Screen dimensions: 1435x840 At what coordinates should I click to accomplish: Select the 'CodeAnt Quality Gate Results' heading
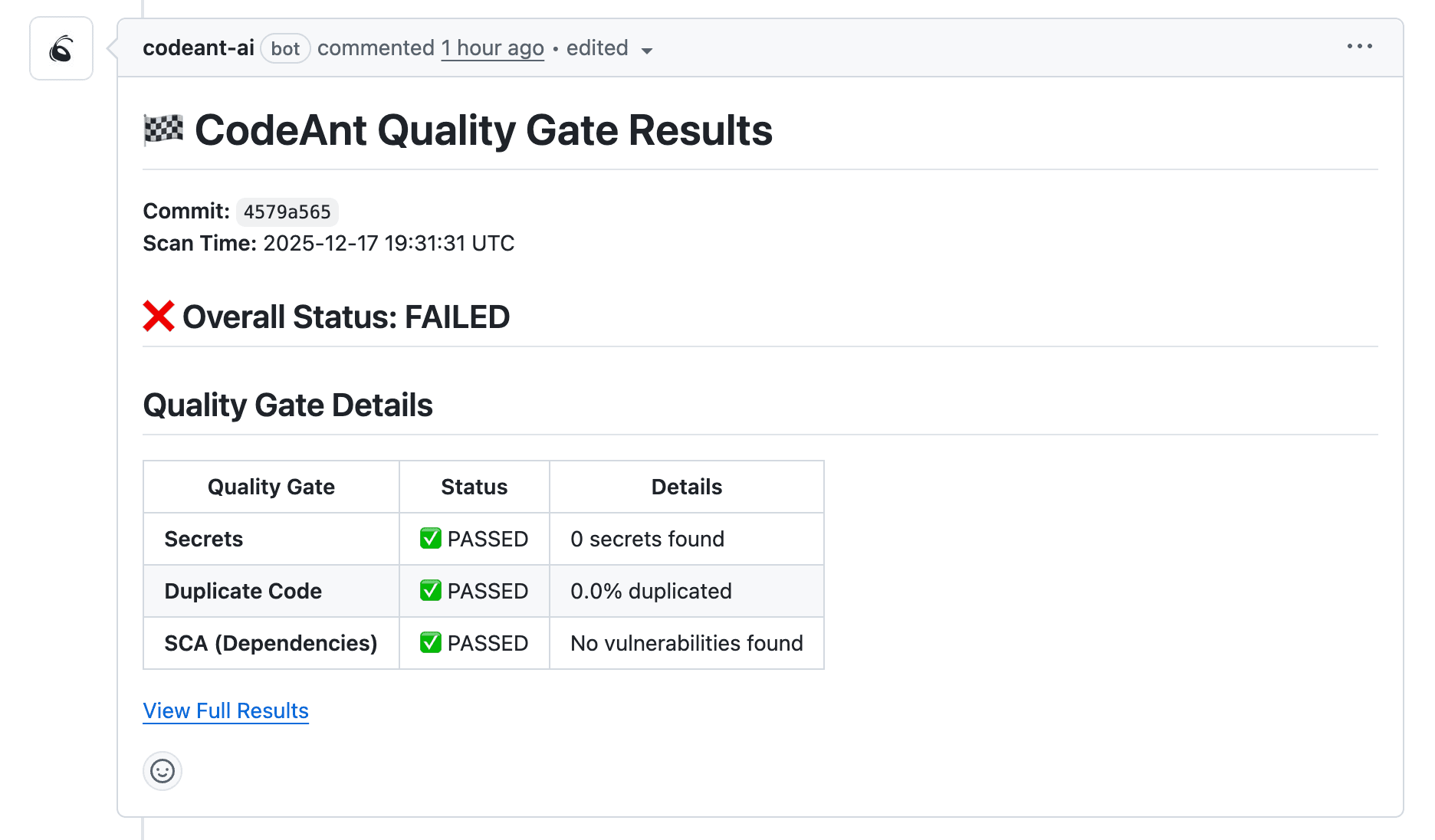coord(484,130)
